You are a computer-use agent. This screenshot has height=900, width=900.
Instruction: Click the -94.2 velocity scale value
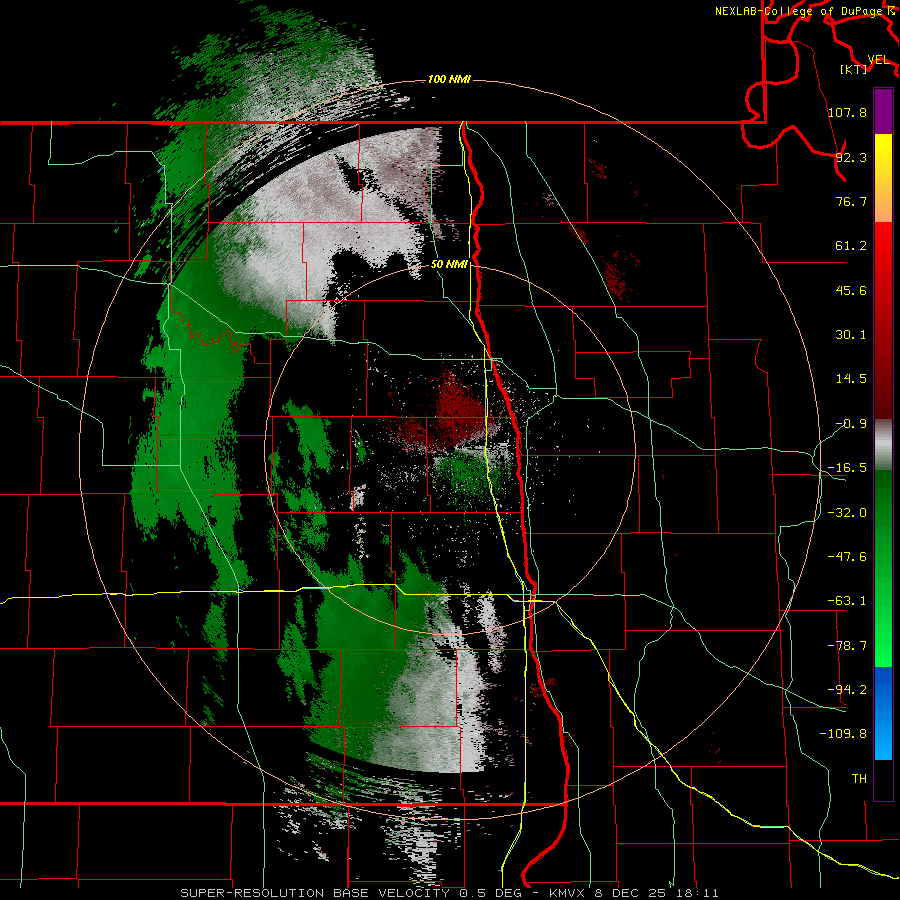(x=847, y=690)
